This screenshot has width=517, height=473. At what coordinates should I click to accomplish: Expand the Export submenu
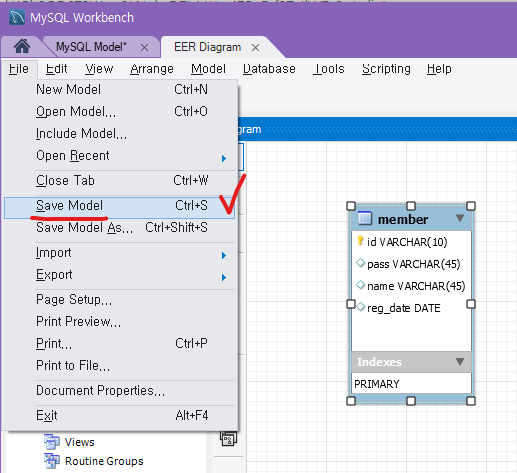click(x=120, y=275)
